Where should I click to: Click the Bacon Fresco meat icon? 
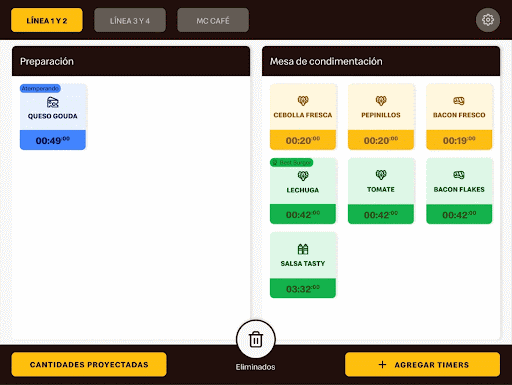pos(459,101)
